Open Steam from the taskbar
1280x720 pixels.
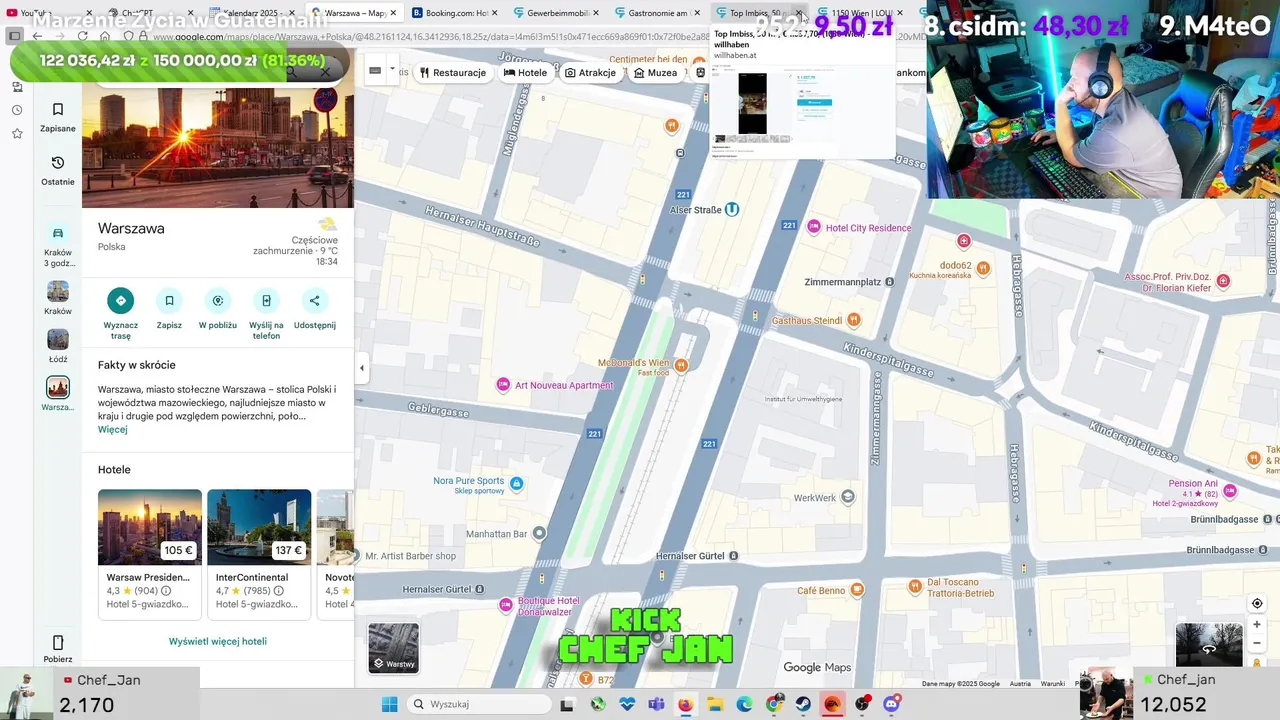click(803, 704)
